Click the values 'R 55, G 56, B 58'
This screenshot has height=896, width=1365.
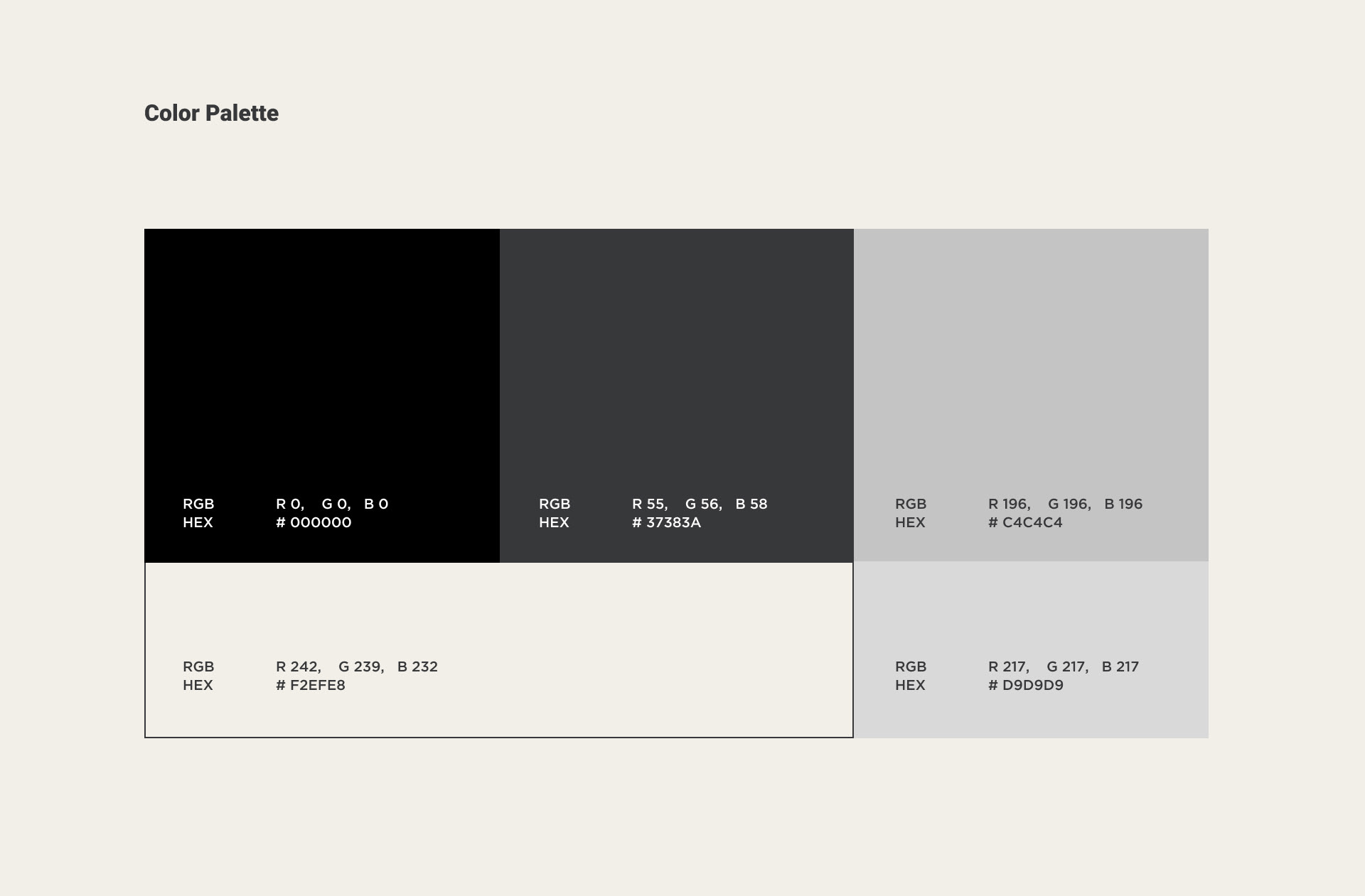coord(700,504)
